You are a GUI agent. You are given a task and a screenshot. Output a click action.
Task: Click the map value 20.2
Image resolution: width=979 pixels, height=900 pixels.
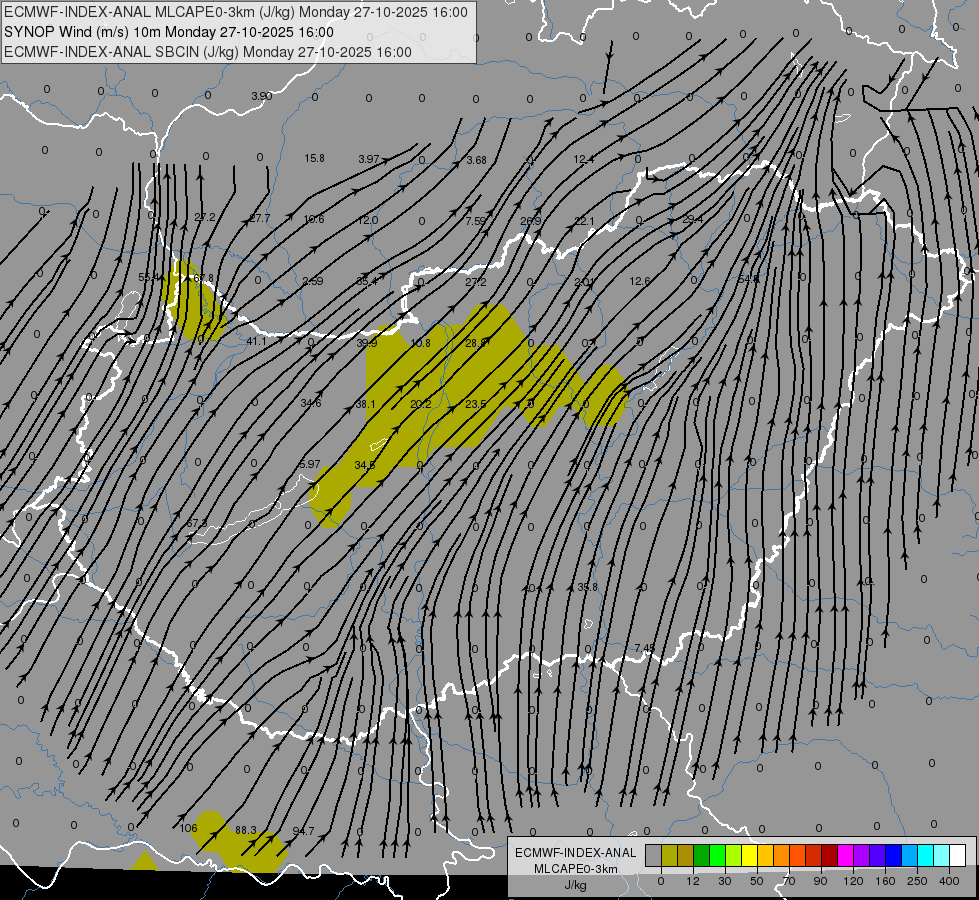421,404
